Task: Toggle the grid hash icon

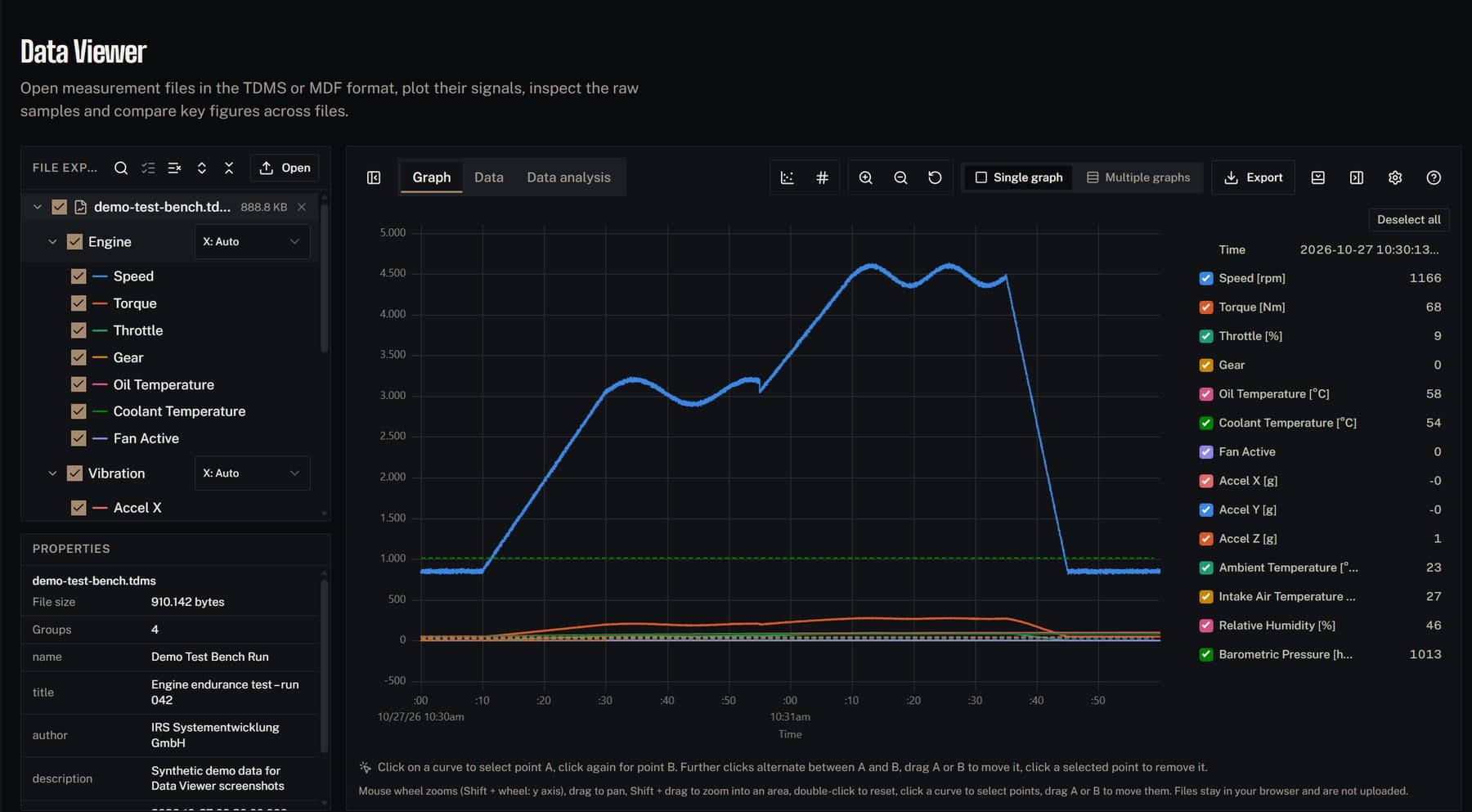Action: tap(822, 177)
